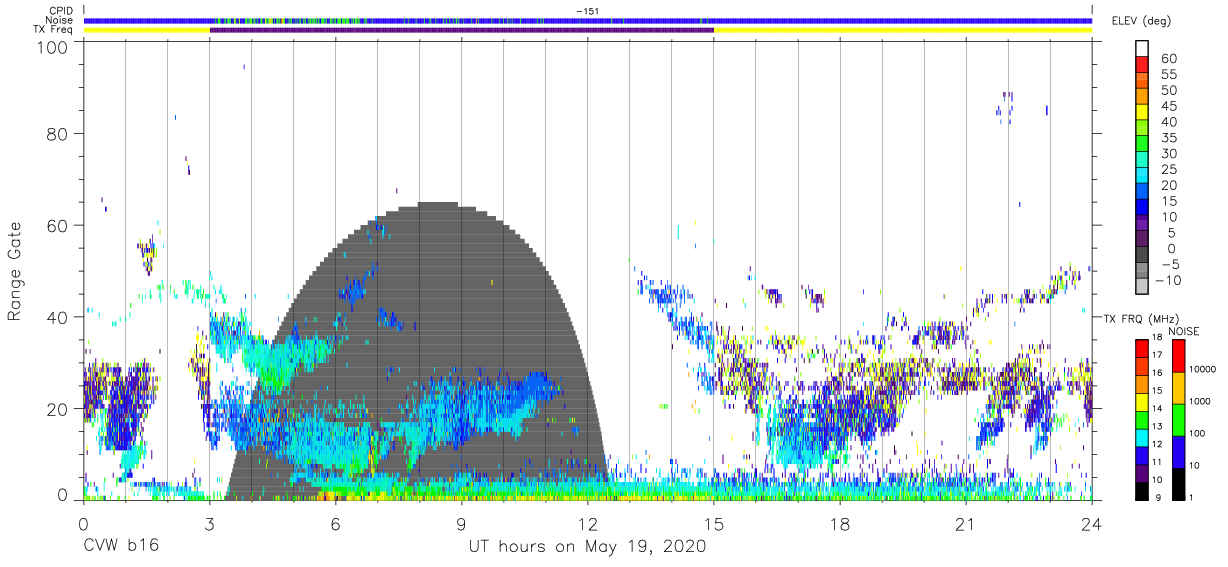Click the Range Gate y-axis label

(15, 272)
